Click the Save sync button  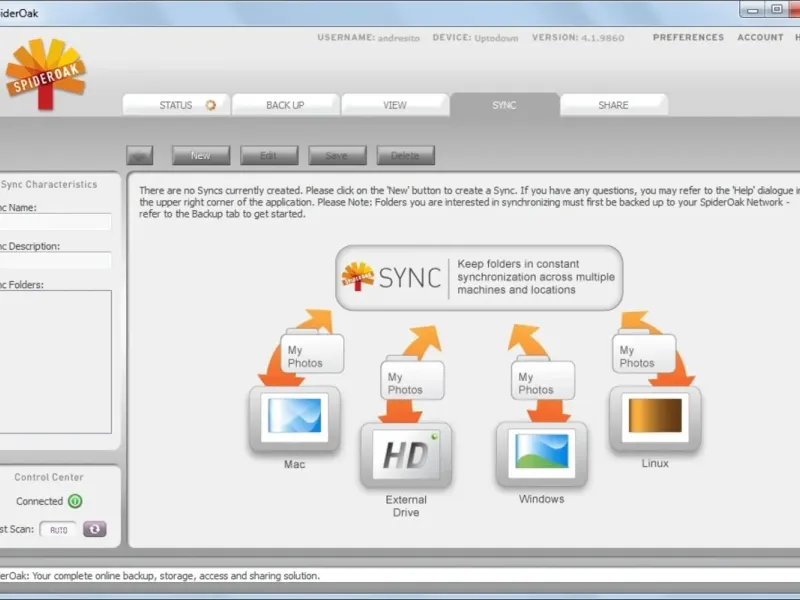coord(337,156)
